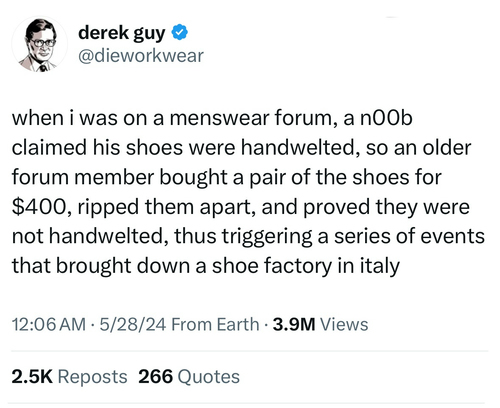Image resolution: width=500 pixels, height=408 pixels.
Task: Open the 266 quote count
Action: point(156,377)
